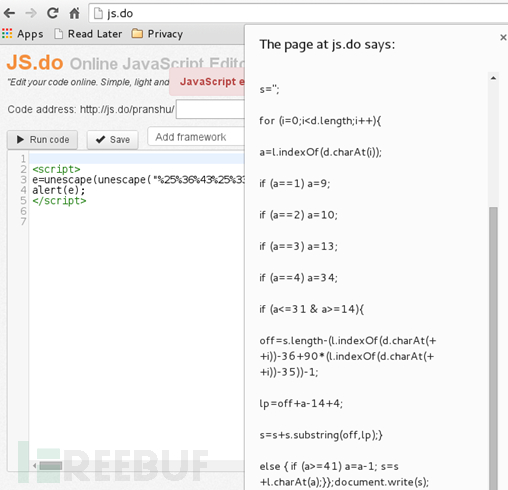508x490 pixels.
Task: Click the 'if (a==1) a=9;' line
Action: tap(295, 183)
